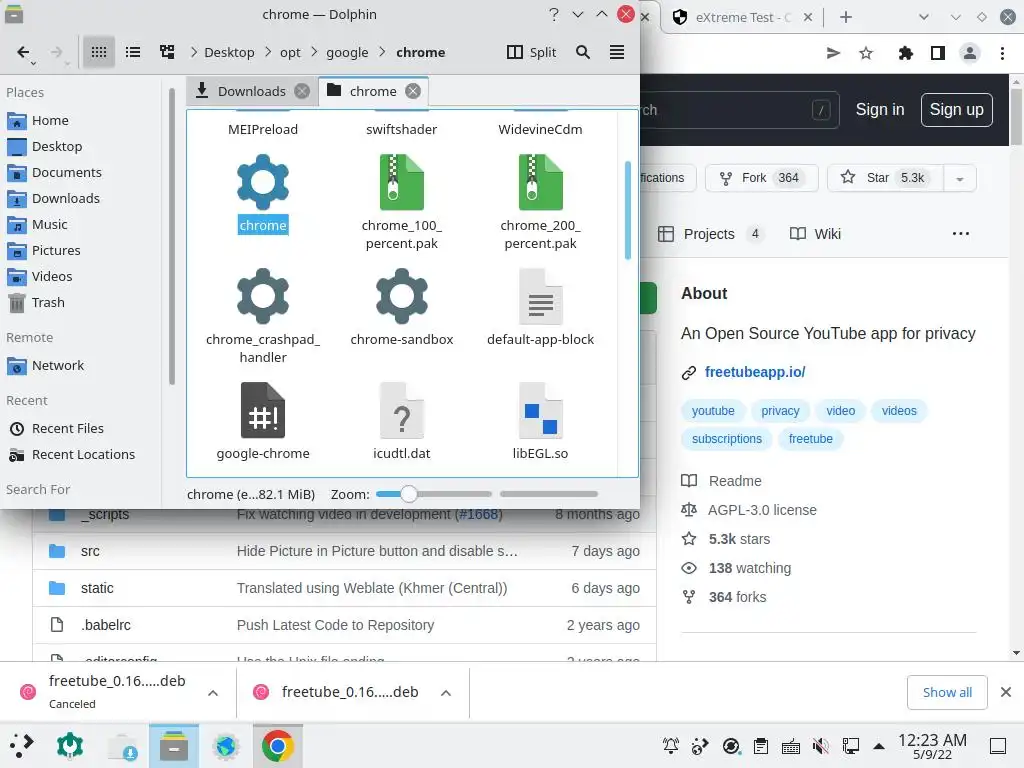Open Home in Places panel
The height and width of the screenshot is (768, 1024).
pyautogui.click(x=50, y=121)
